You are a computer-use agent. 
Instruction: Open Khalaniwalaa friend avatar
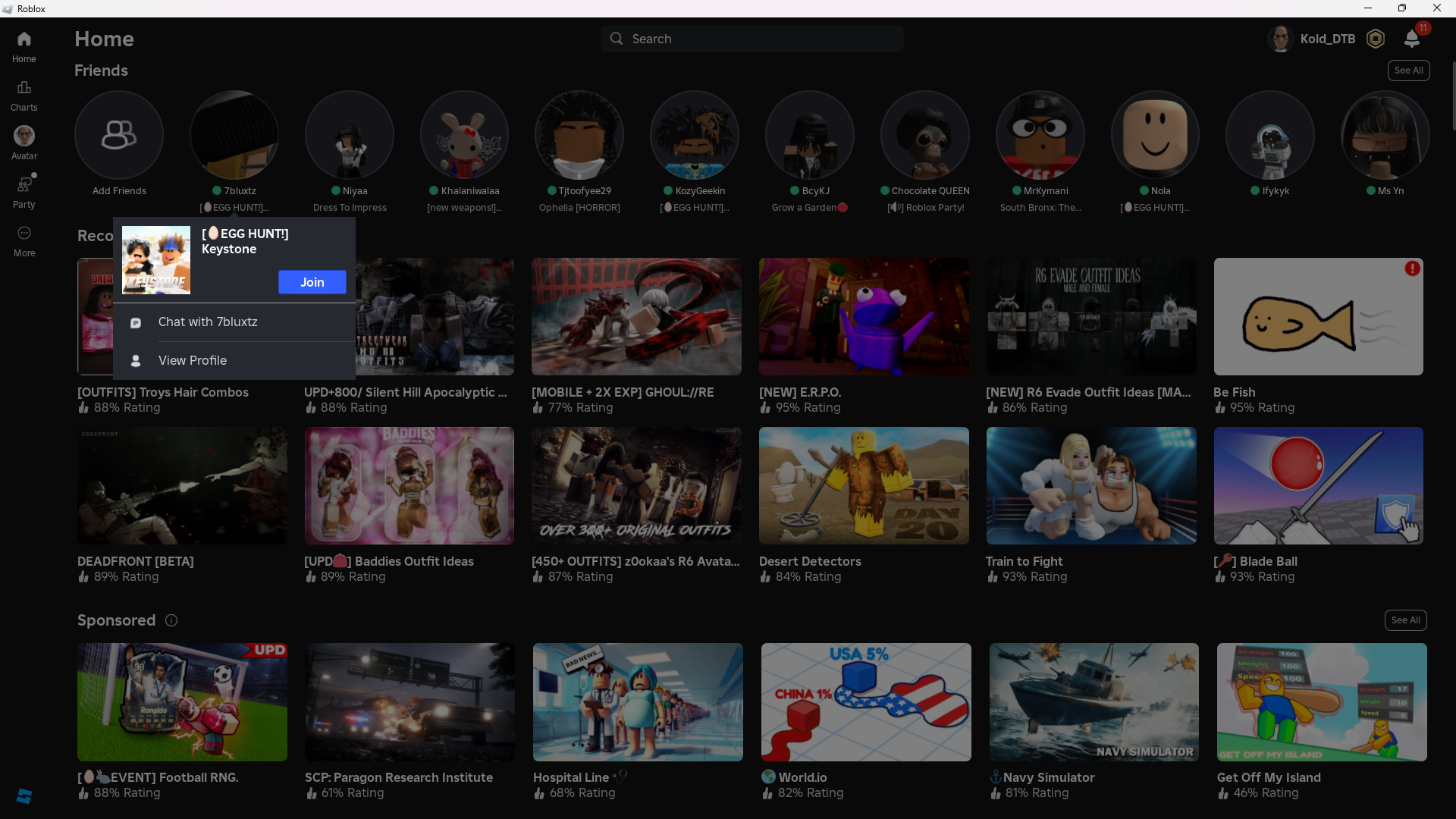tap(465, 135)
